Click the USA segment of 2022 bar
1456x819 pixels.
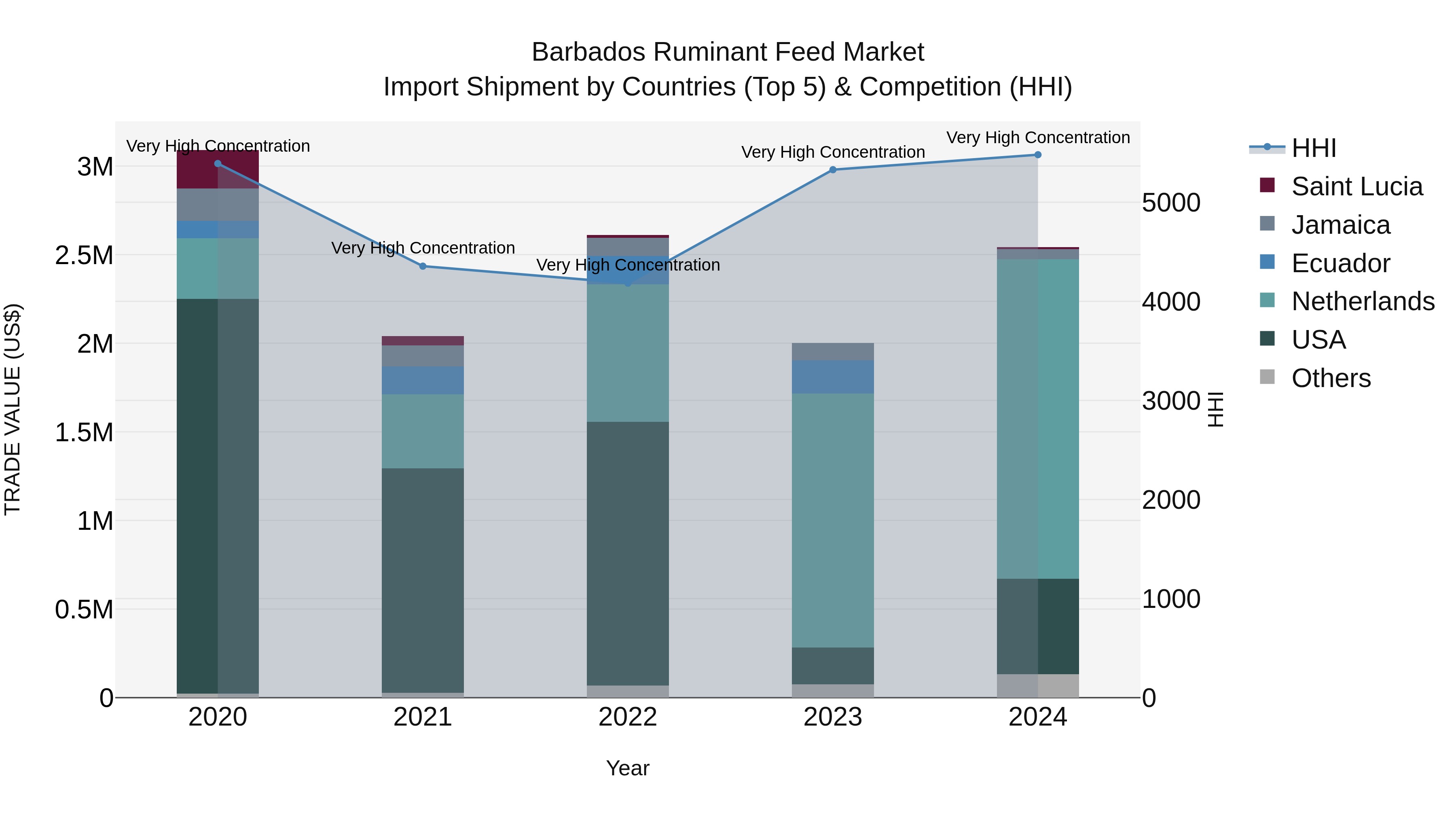point(628,554)
